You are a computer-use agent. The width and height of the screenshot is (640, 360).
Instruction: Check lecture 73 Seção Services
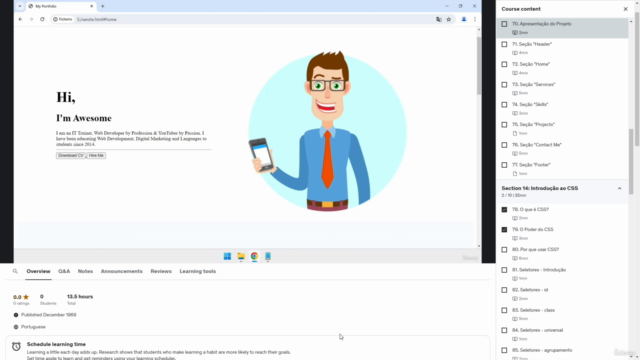point(504,84)
